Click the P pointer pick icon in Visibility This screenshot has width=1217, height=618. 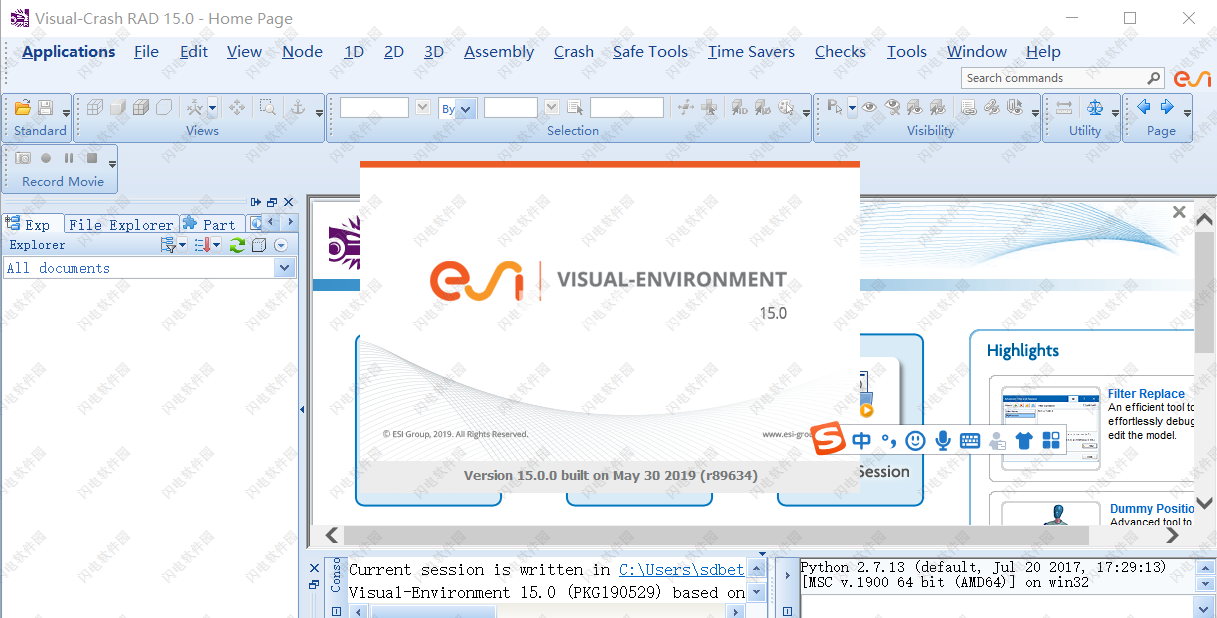point(836,107)
